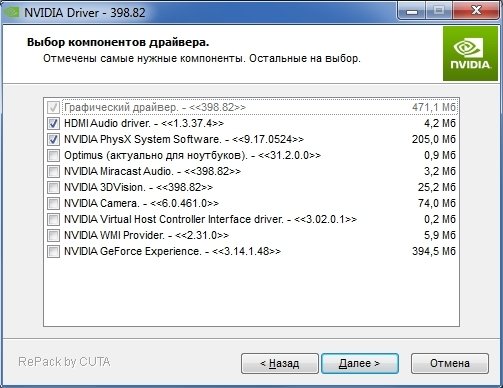Image resolution: width=503 pixels, height=388 pixels.
Task: Select the HDMI Audio driver row text
Action: pyautogui.click(x=144, y=123)
